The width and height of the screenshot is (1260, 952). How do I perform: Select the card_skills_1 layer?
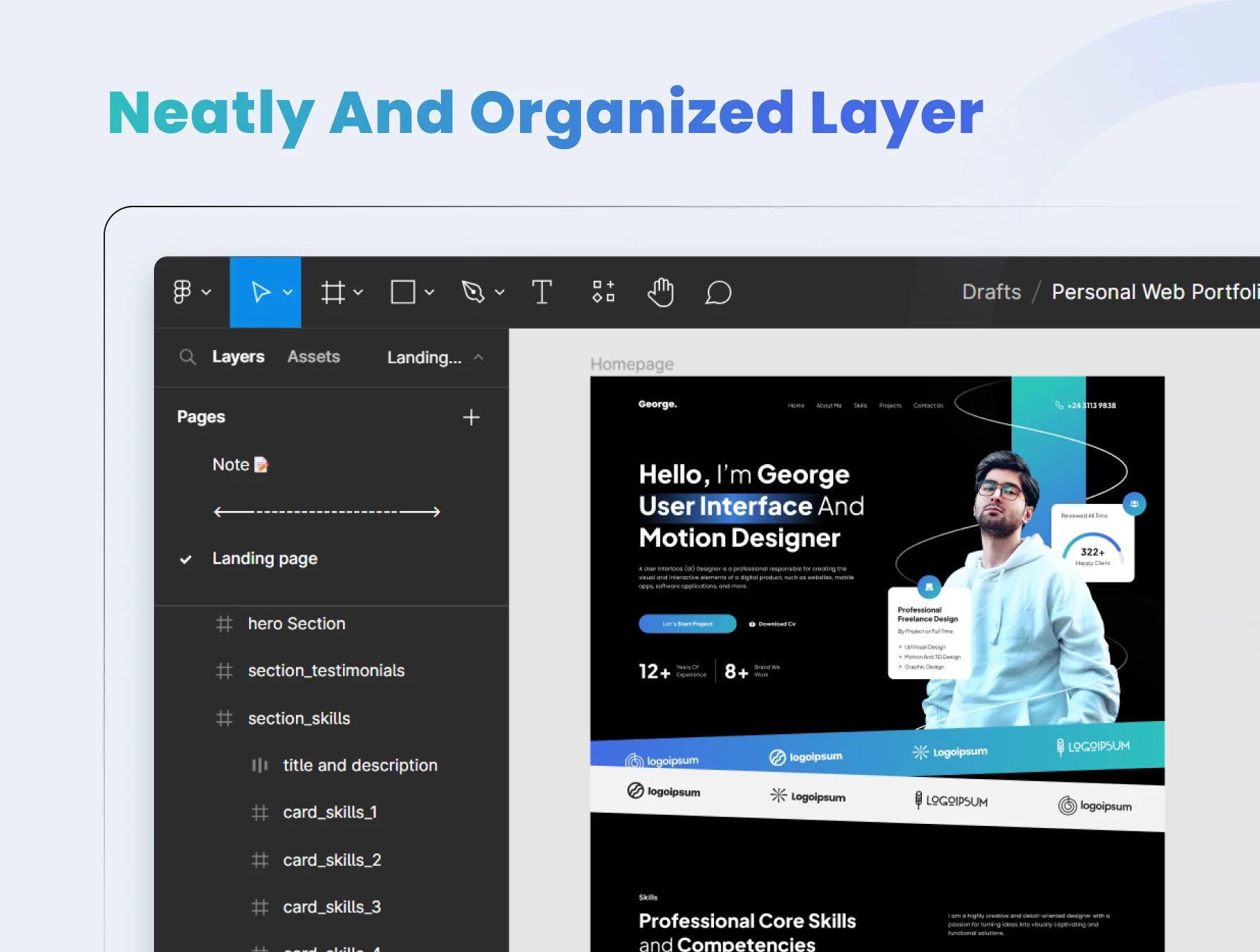[330, 812]
